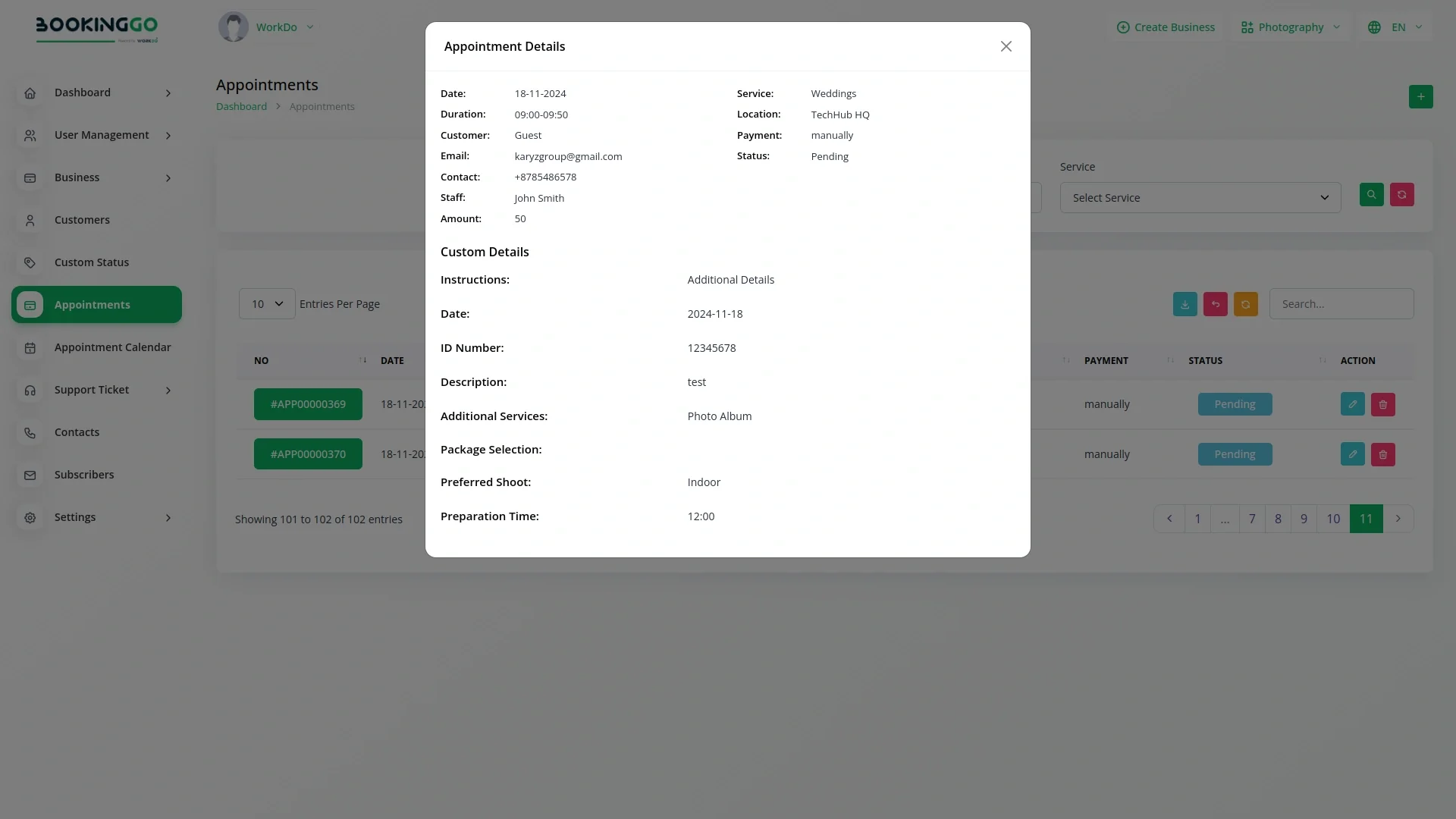Click the orange refresh icon near search
1456x819 pixels.
pyautogui.click(x=1245, y=304)
